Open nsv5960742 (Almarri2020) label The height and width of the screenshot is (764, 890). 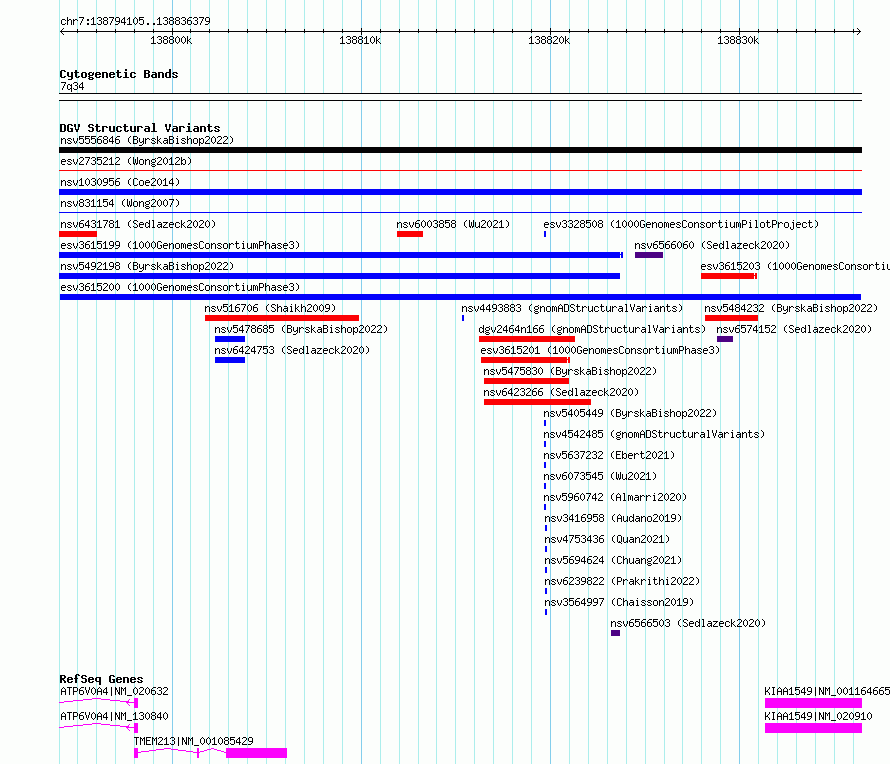click(x=615, y=497)
